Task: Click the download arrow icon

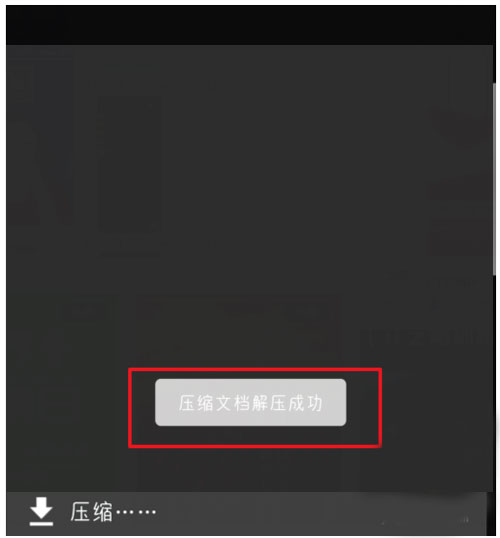Action: click(x=41, y=511)
